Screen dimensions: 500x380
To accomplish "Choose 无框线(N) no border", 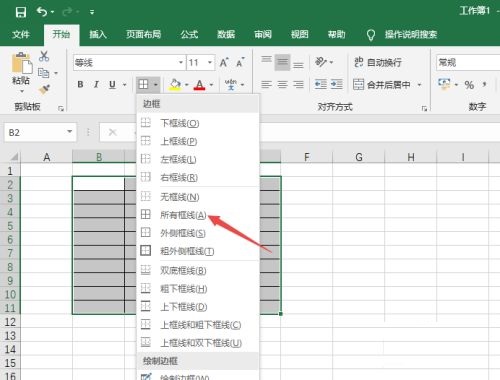I will [198, 197].
